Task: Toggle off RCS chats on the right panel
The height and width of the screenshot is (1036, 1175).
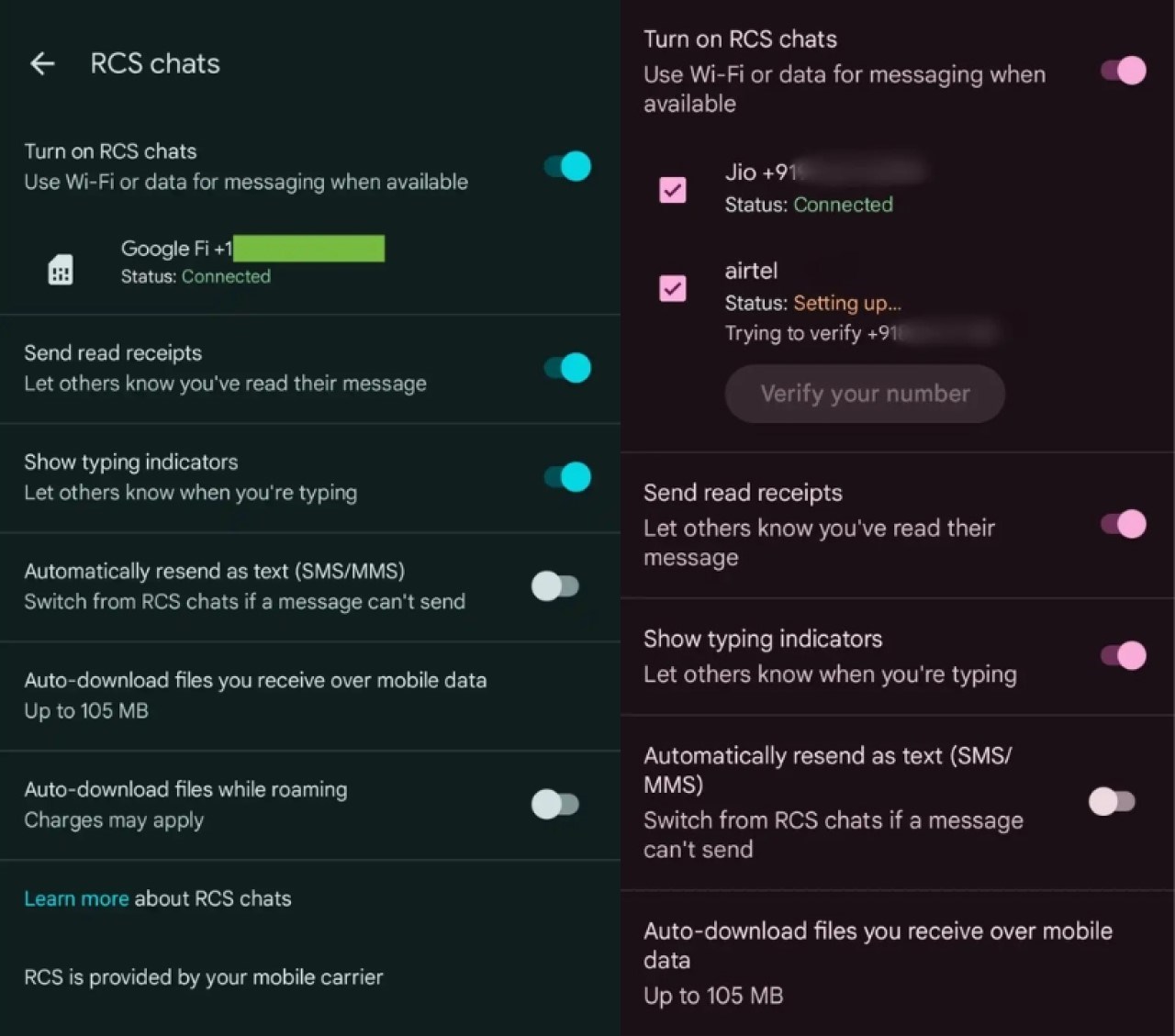Action: 1122,71
